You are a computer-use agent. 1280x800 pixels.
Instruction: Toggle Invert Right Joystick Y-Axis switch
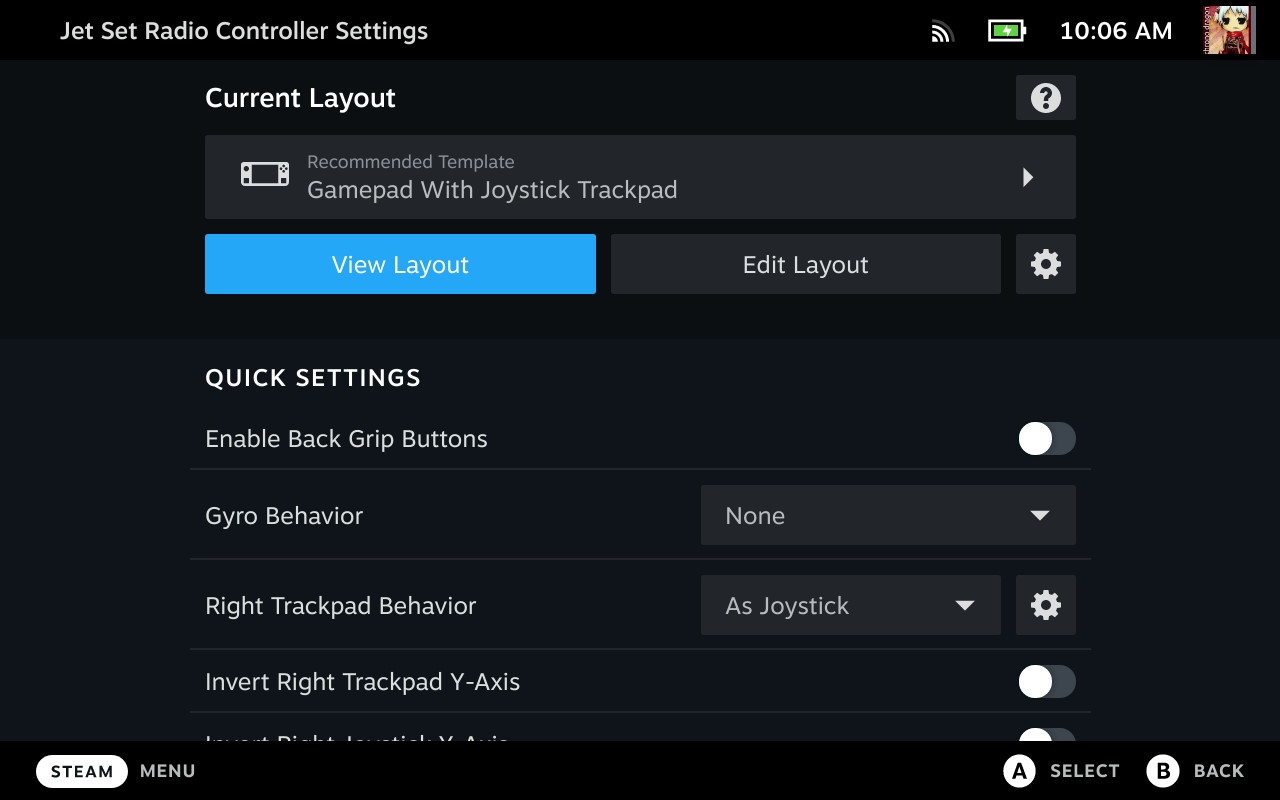[1046, 736]
